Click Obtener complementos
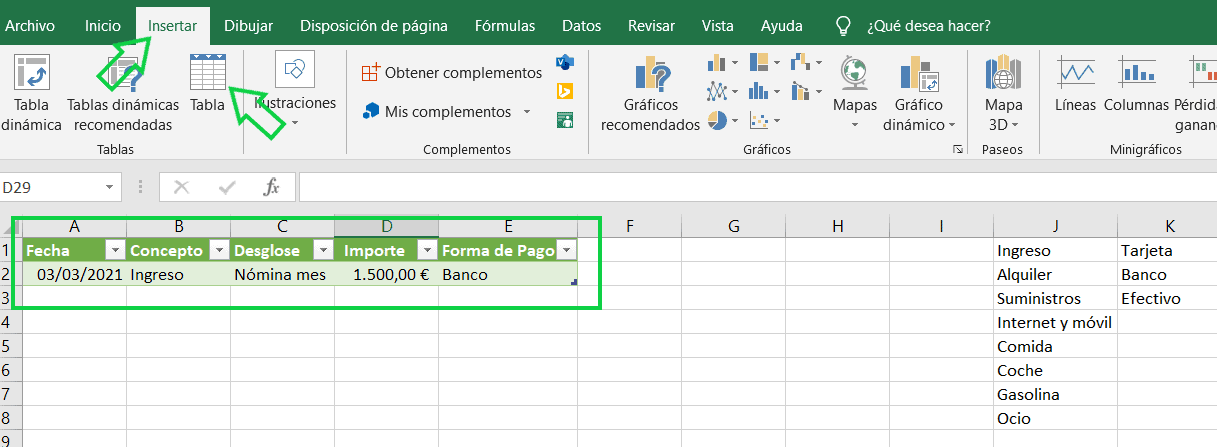 (x=452, y=73)
